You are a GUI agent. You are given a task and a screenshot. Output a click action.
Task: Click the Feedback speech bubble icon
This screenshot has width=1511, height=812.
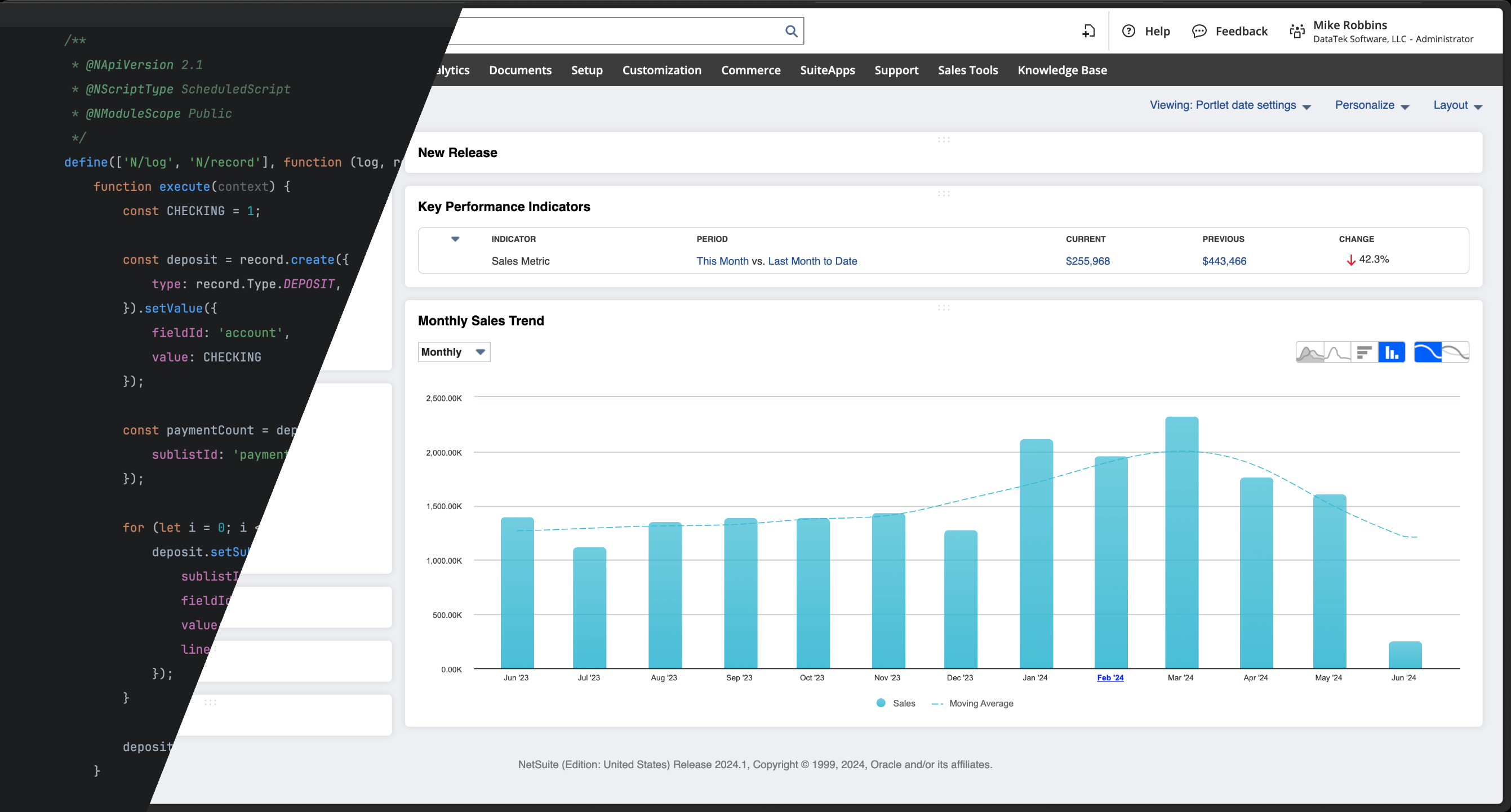click(x=1199, y=31)
